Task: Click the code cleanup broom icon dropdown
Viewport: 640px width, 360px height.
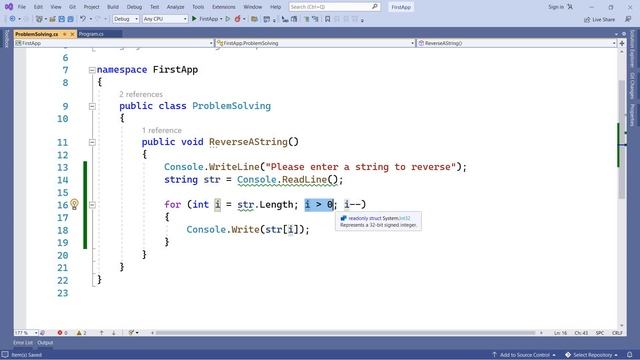Action: click(x=133, y=333)
